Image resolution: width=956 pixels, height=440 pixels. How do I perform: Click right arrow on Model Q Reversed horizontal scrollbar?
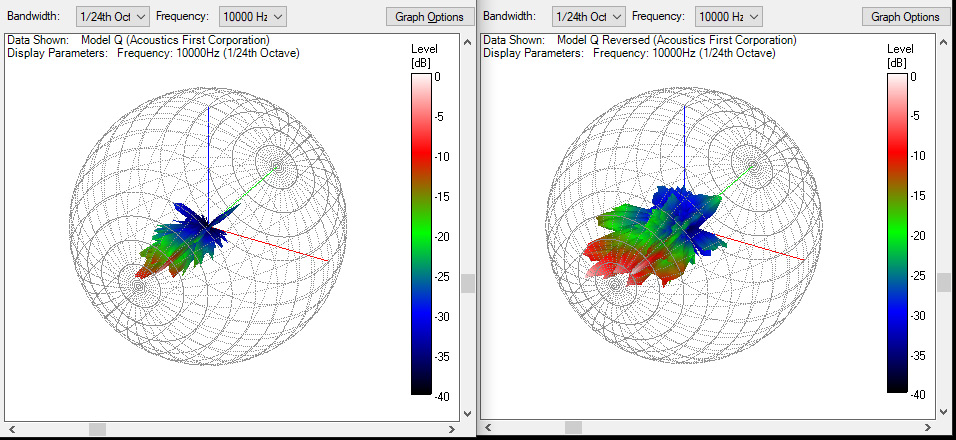pyautogui.click(x=926, y=429)
